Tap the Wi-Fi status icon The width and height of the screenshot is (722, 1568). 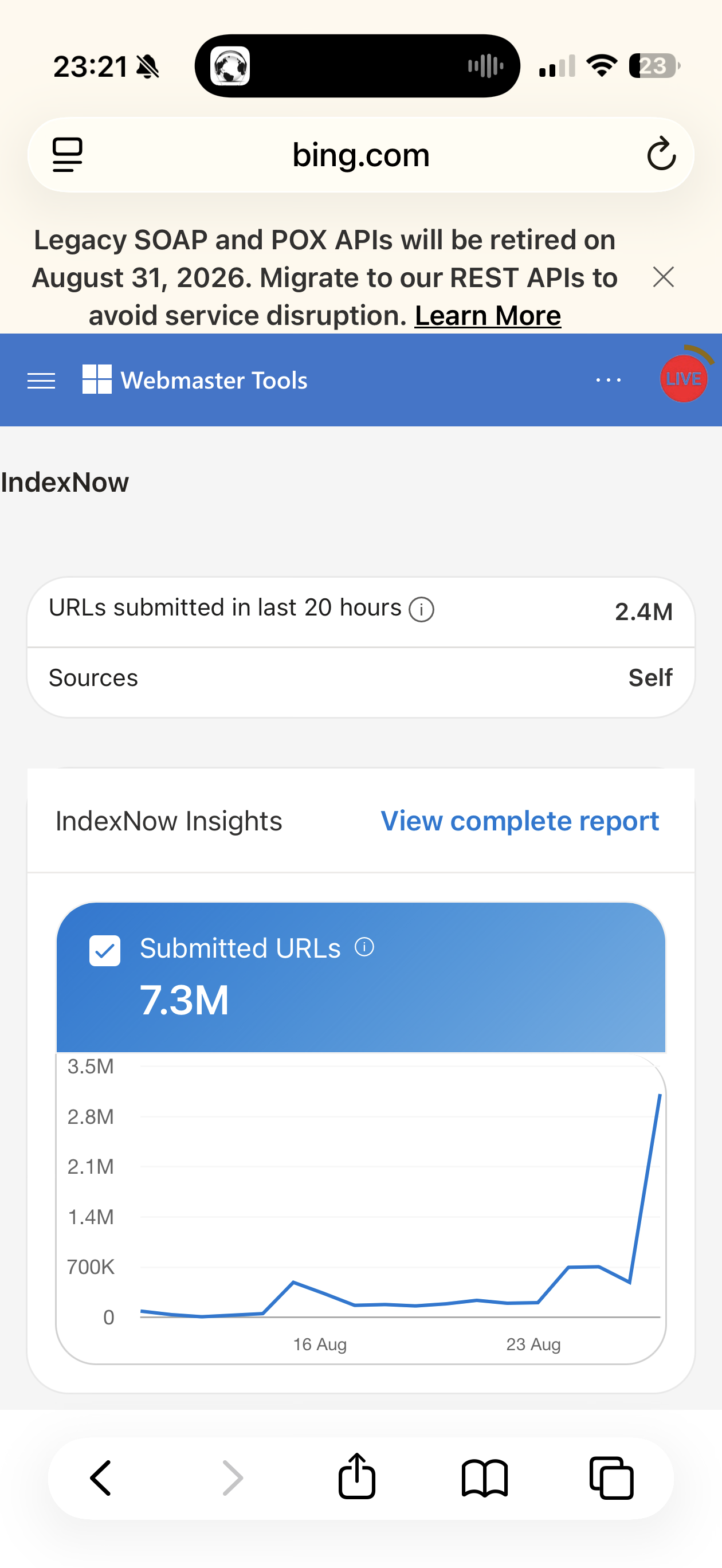(x=602, y=66)
